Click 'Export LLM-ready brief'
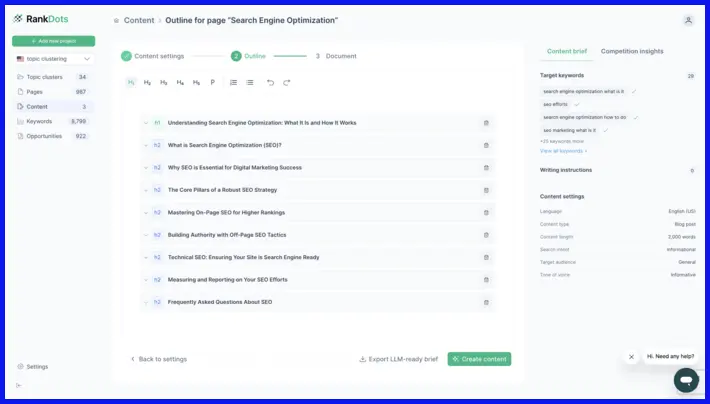Viewport: 710px width, 404px height. [x=398, y=359]
